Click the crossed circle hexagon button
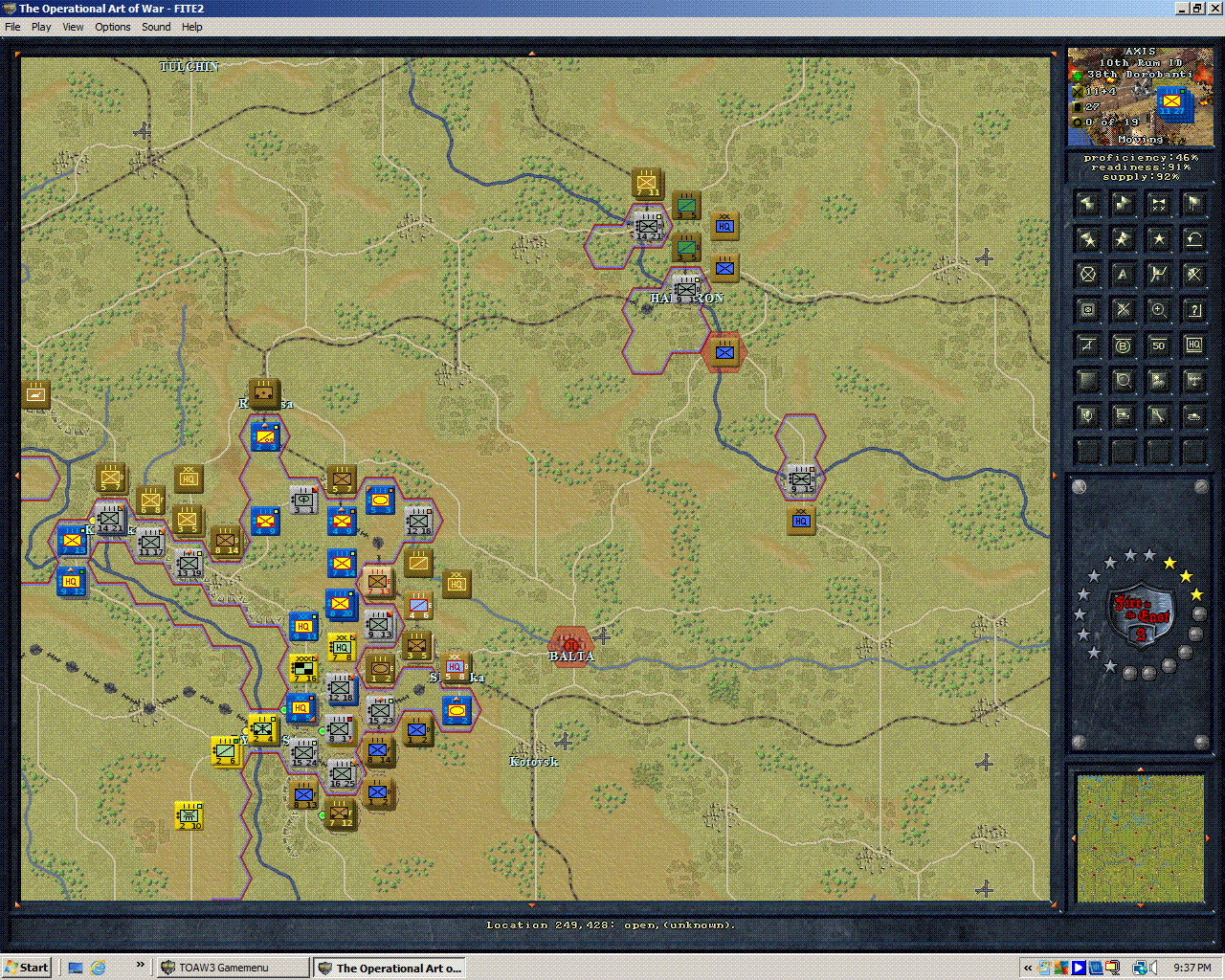 (x=1087, y=275)
